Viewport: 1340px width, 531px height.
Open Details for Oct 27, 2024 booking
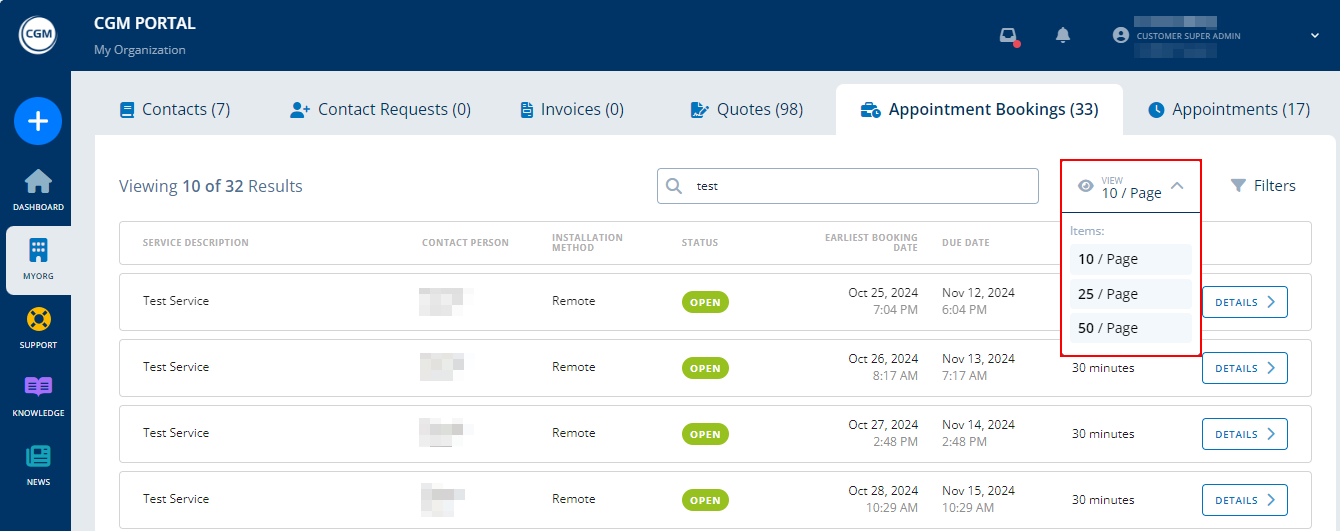1245,434
